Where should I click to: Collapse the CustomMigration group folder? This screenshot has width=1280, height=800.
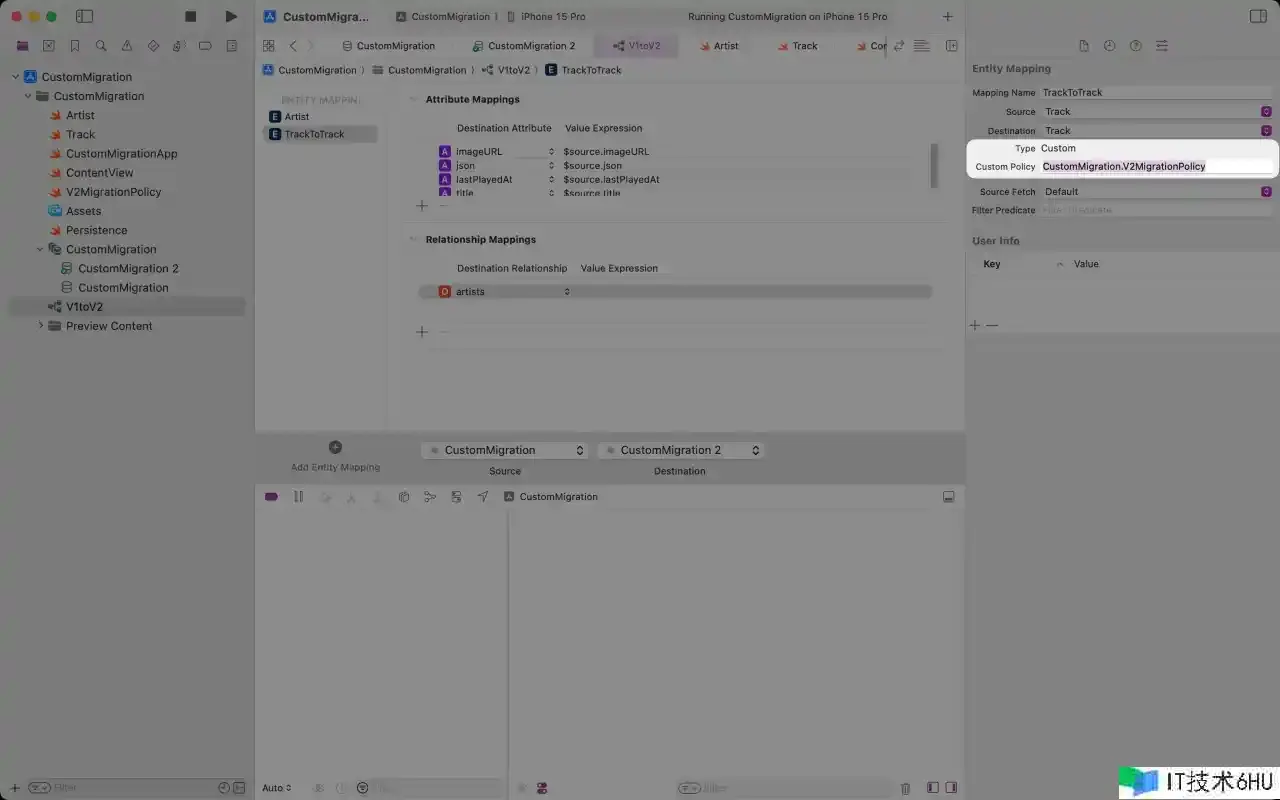point(28,96)
